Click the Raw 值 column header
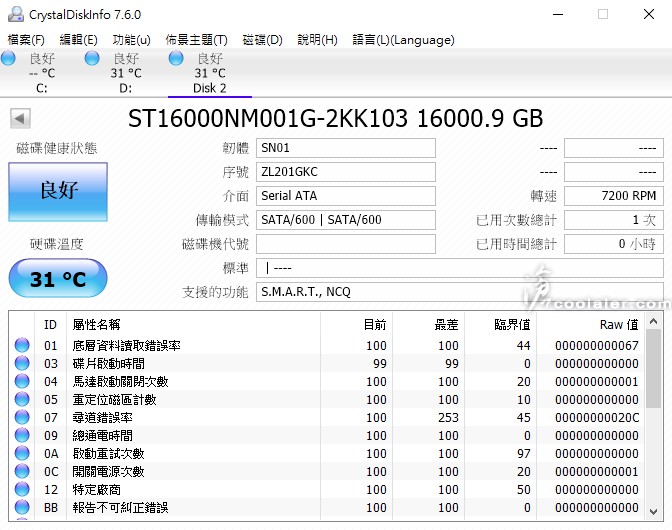 click(591, 324)
